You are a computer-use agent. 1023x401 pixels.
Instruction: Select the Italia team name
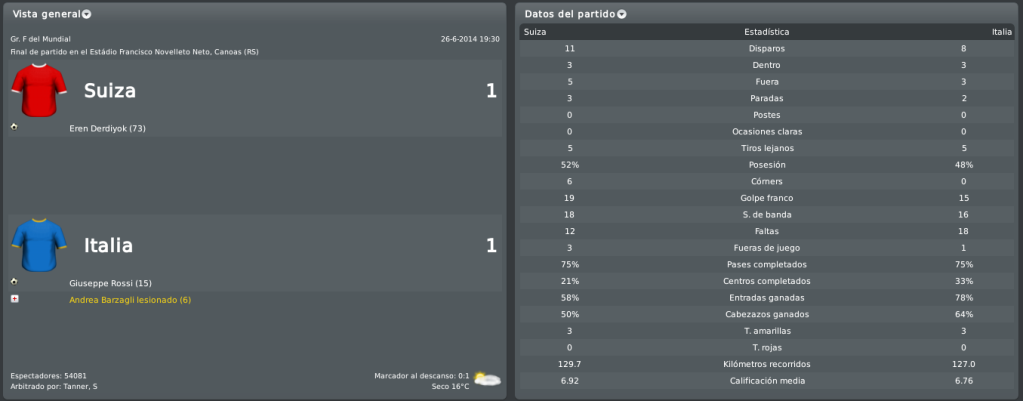pyautogui.click(x=108, y=245)
